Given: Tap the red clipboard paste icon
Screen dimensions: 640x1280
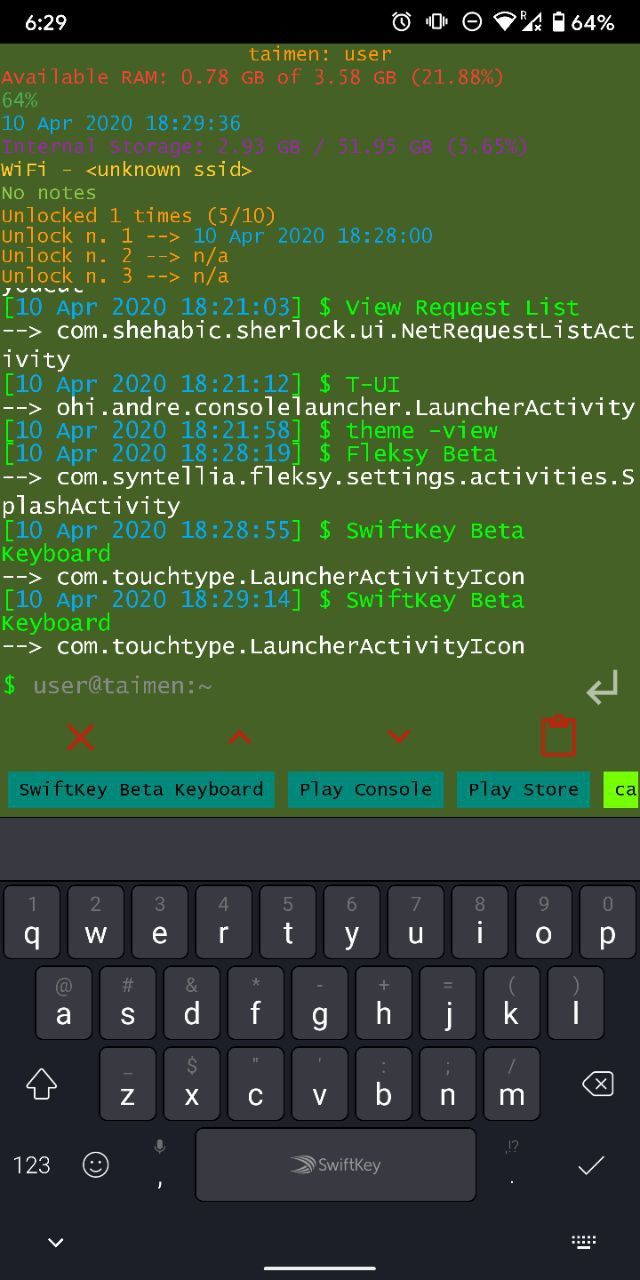Looking at the screenshot, I should click(559, 736).
